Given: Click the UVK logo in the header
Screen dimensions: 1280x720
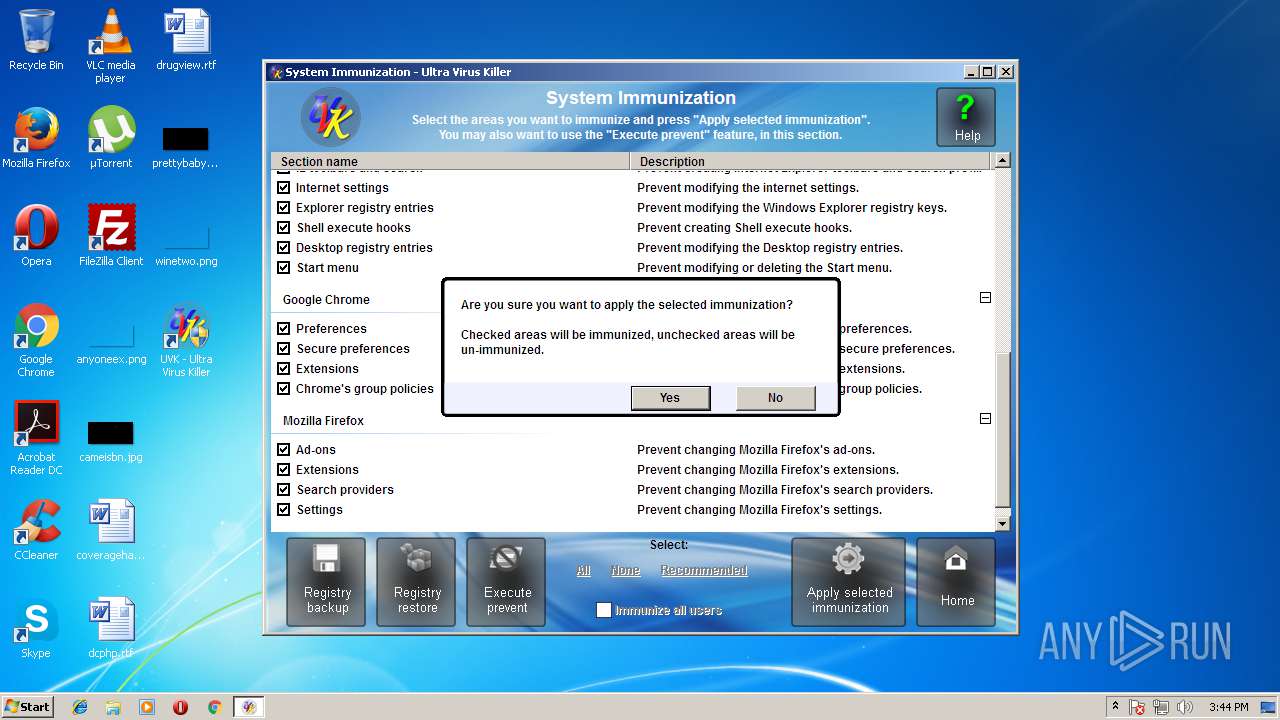Looking at the screenshot, I should (x=331, y=118).
